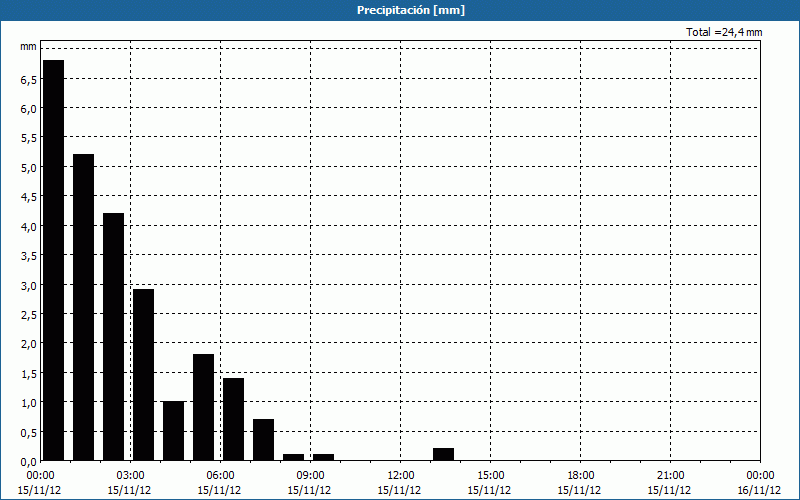Click the 06:00 x-axis time label
The height and width of the screenshot is (500, 800).
(220, 476)
